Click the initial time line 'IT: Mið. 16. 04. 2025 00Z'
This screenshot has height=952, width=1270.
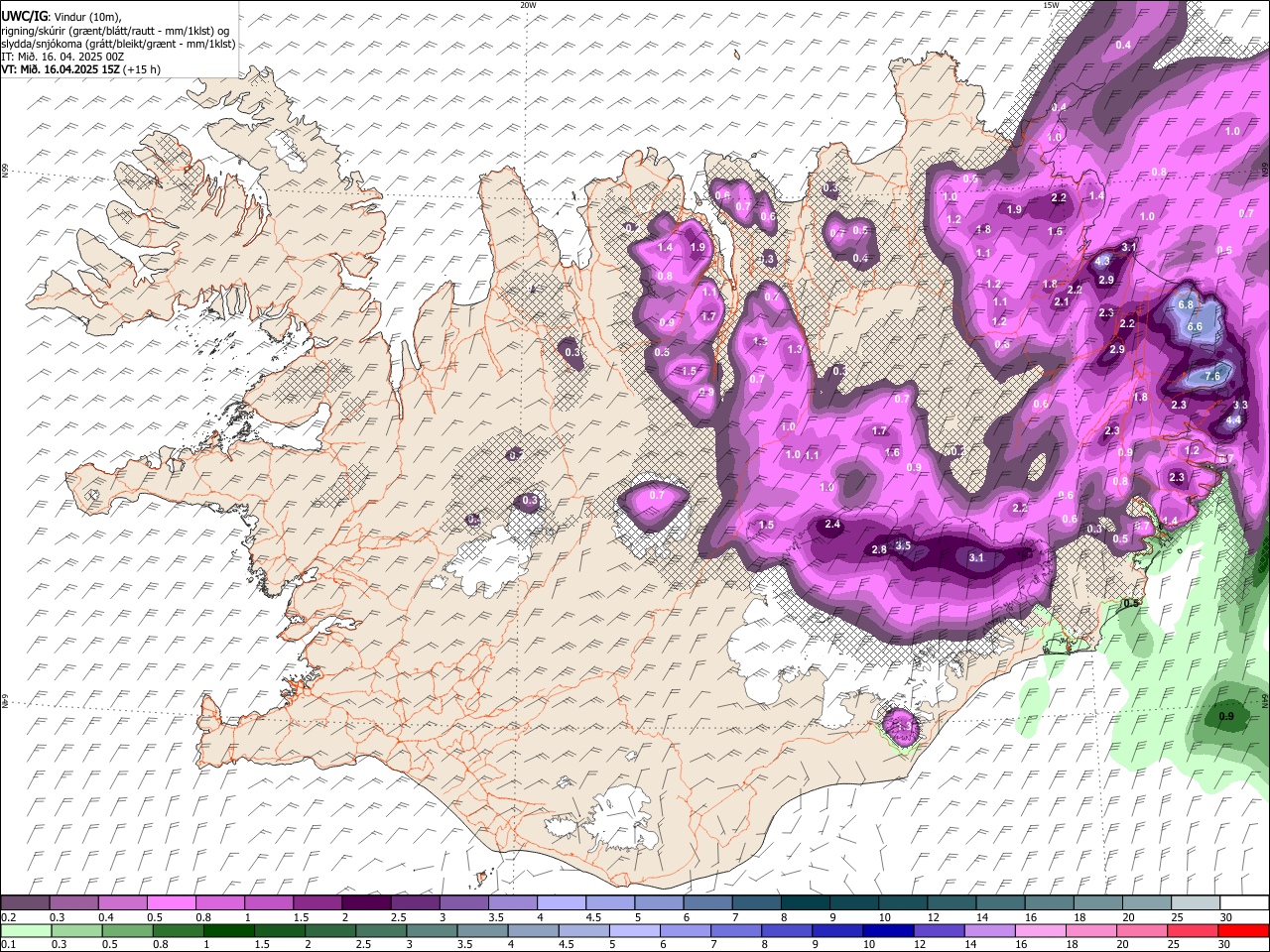point(63,57)
